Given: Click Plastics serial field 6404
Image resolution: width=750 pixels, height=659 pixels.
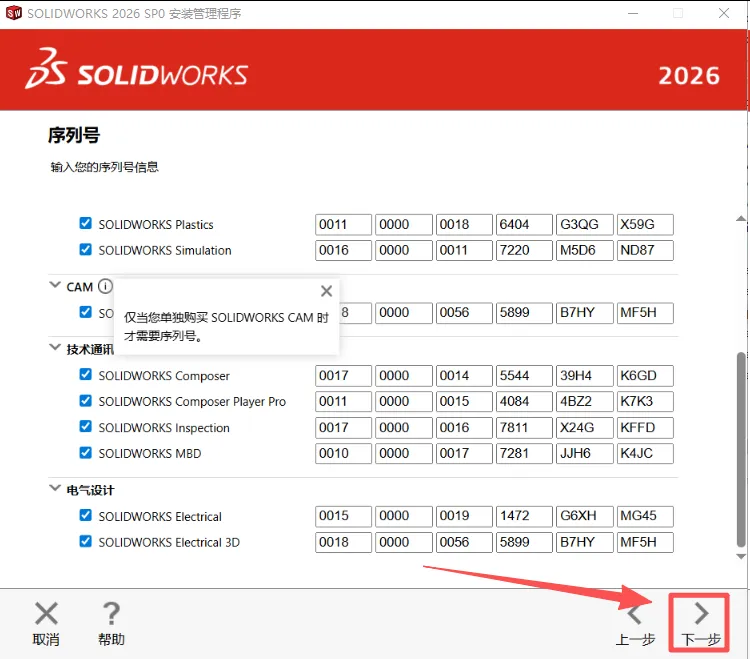Looking at the screenshot, I should [524, 224].
